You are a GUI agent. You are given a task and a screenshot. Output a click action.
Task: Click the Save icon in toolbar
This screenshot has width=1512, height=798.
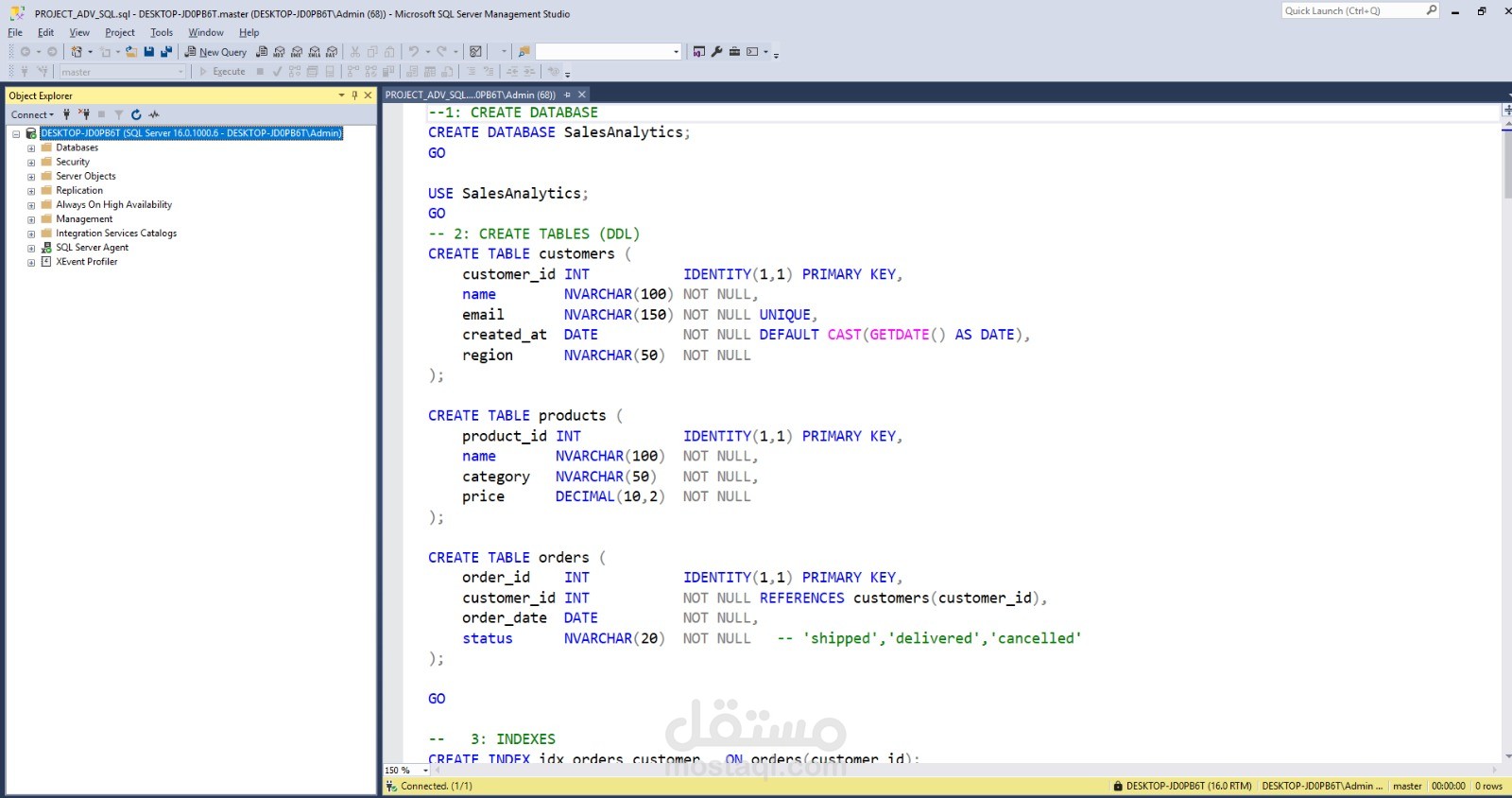point(149,51)
